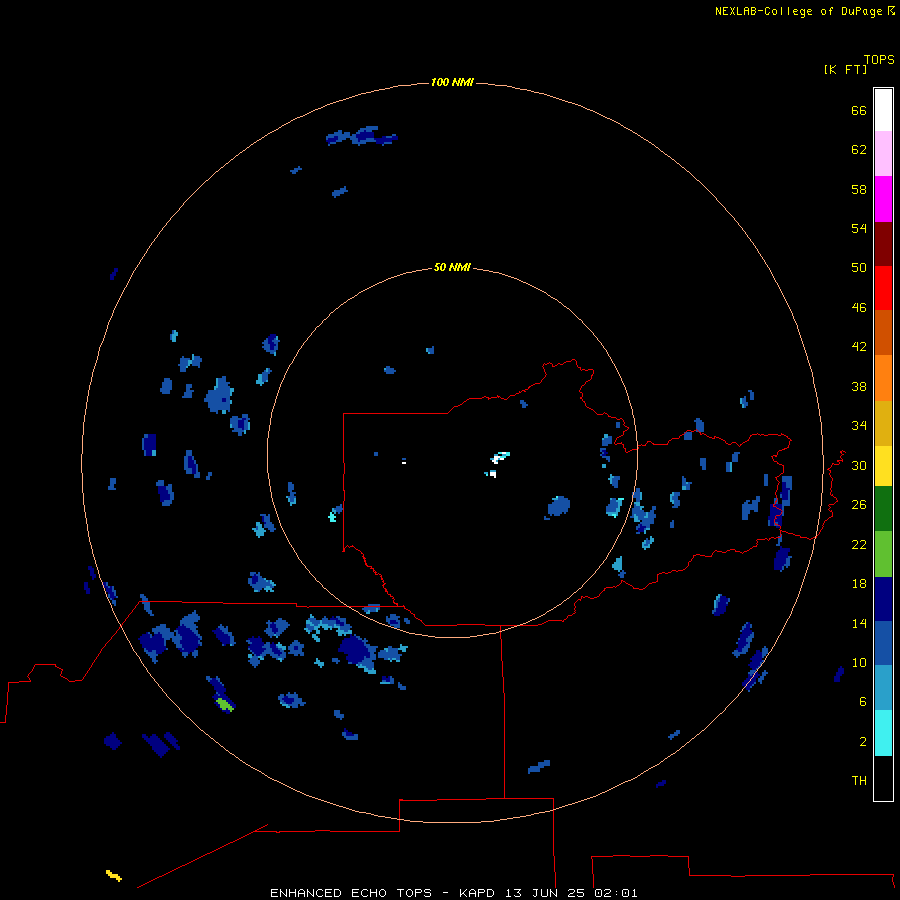The image size is (900, 900).
Task: Click the legend value 58
Action: coord(859,189)
